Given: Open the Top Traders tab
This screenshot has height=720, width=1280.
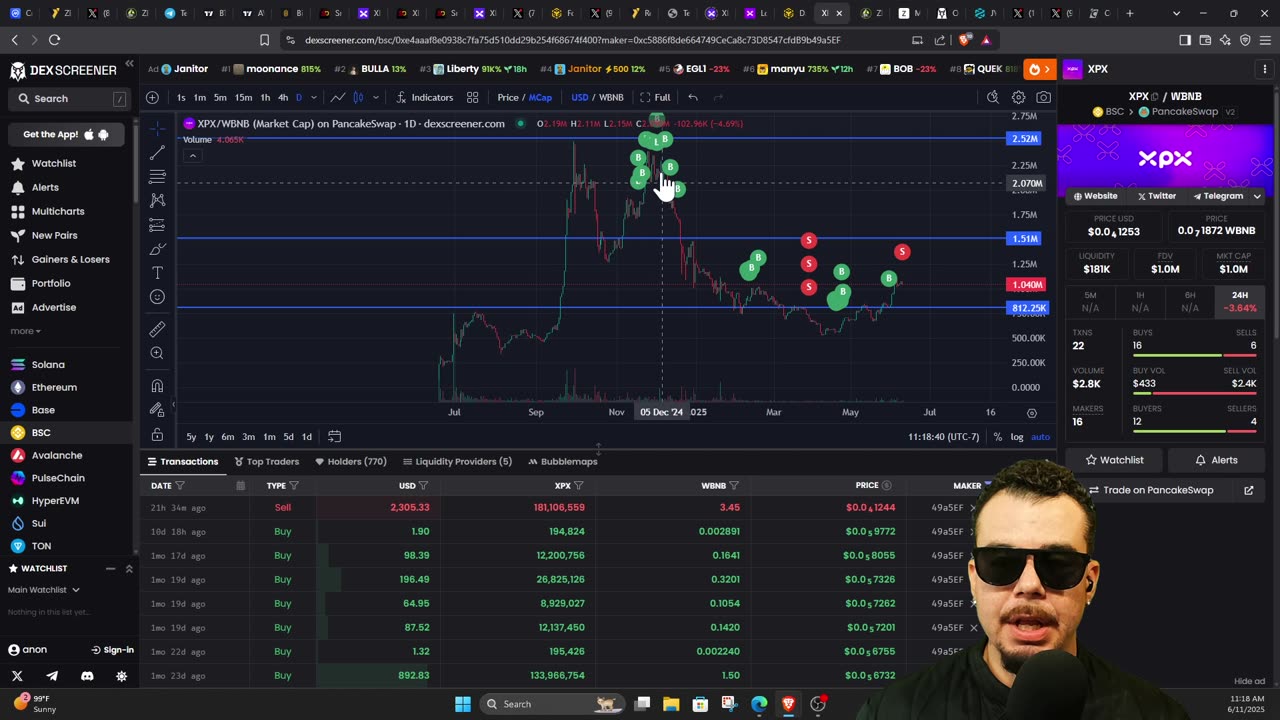Looking at the screenshot, I should click(x=266, y=461).
